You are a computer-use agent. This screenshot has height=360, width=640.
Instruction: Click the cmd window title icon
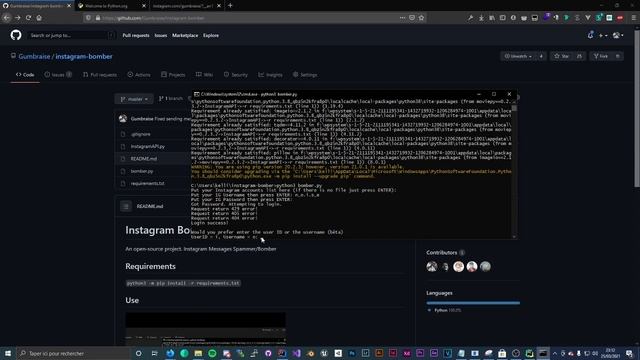(196, 94)
